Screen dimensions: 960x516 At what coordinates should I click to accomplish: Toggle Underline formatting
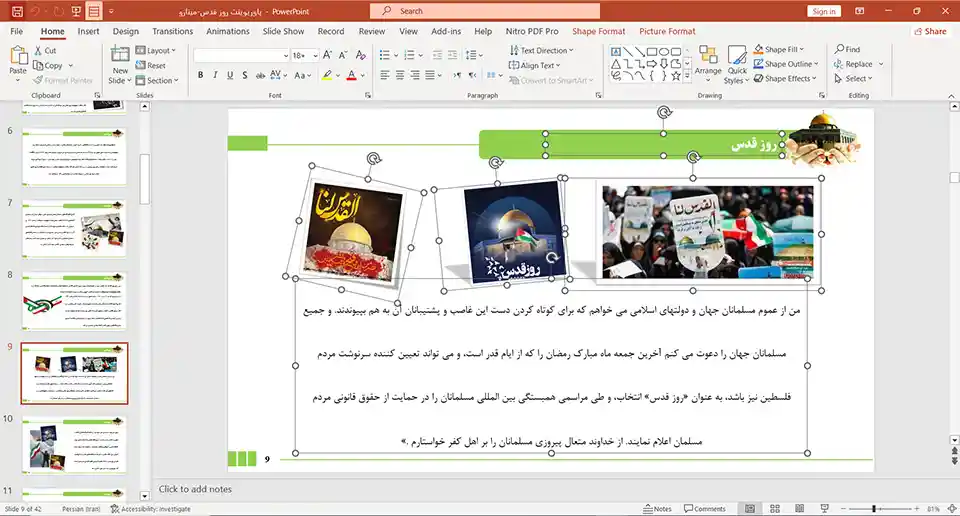[x=230, y=75]
